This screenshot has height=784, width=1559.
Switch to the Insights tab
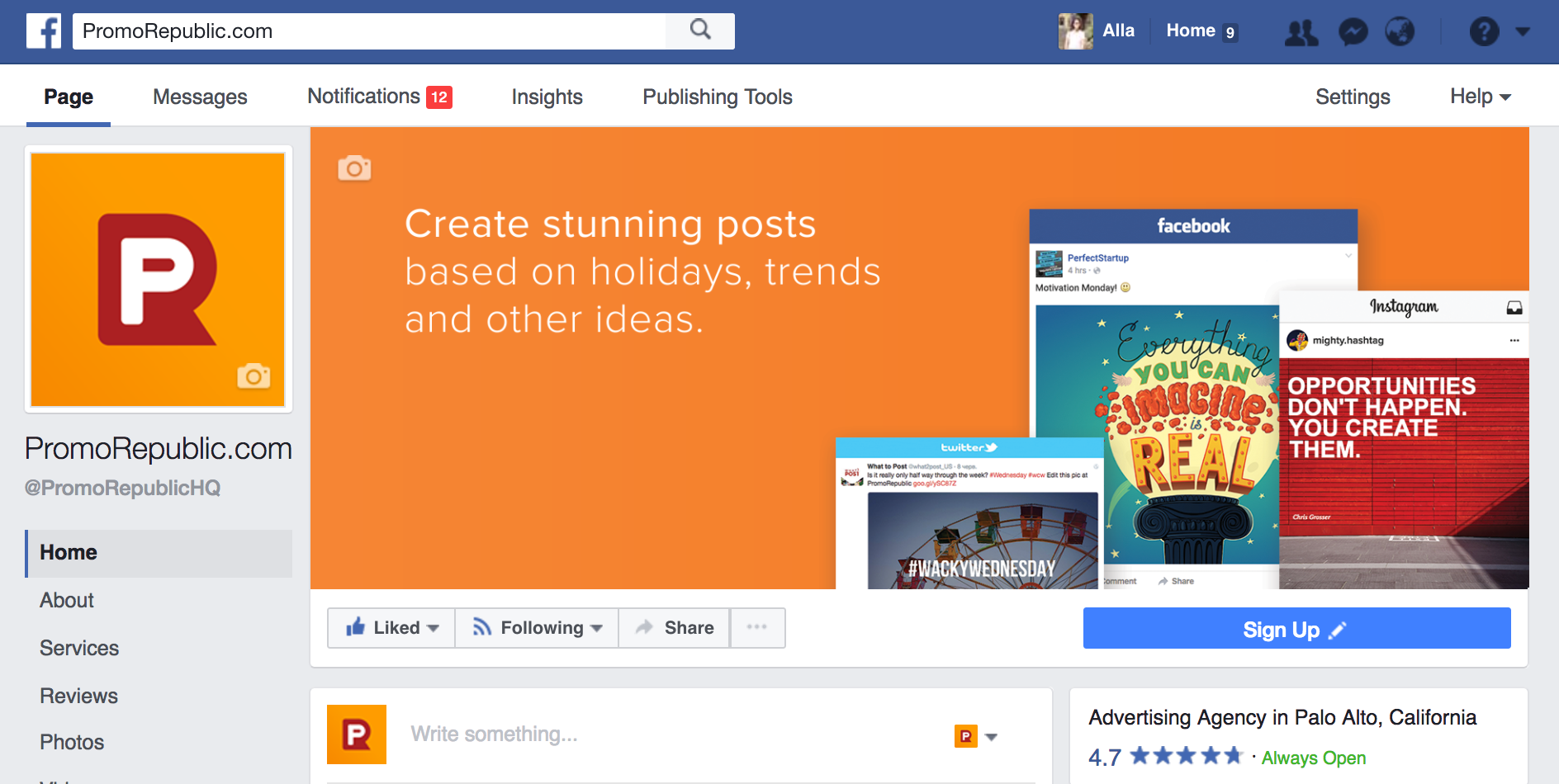(547, 97)
